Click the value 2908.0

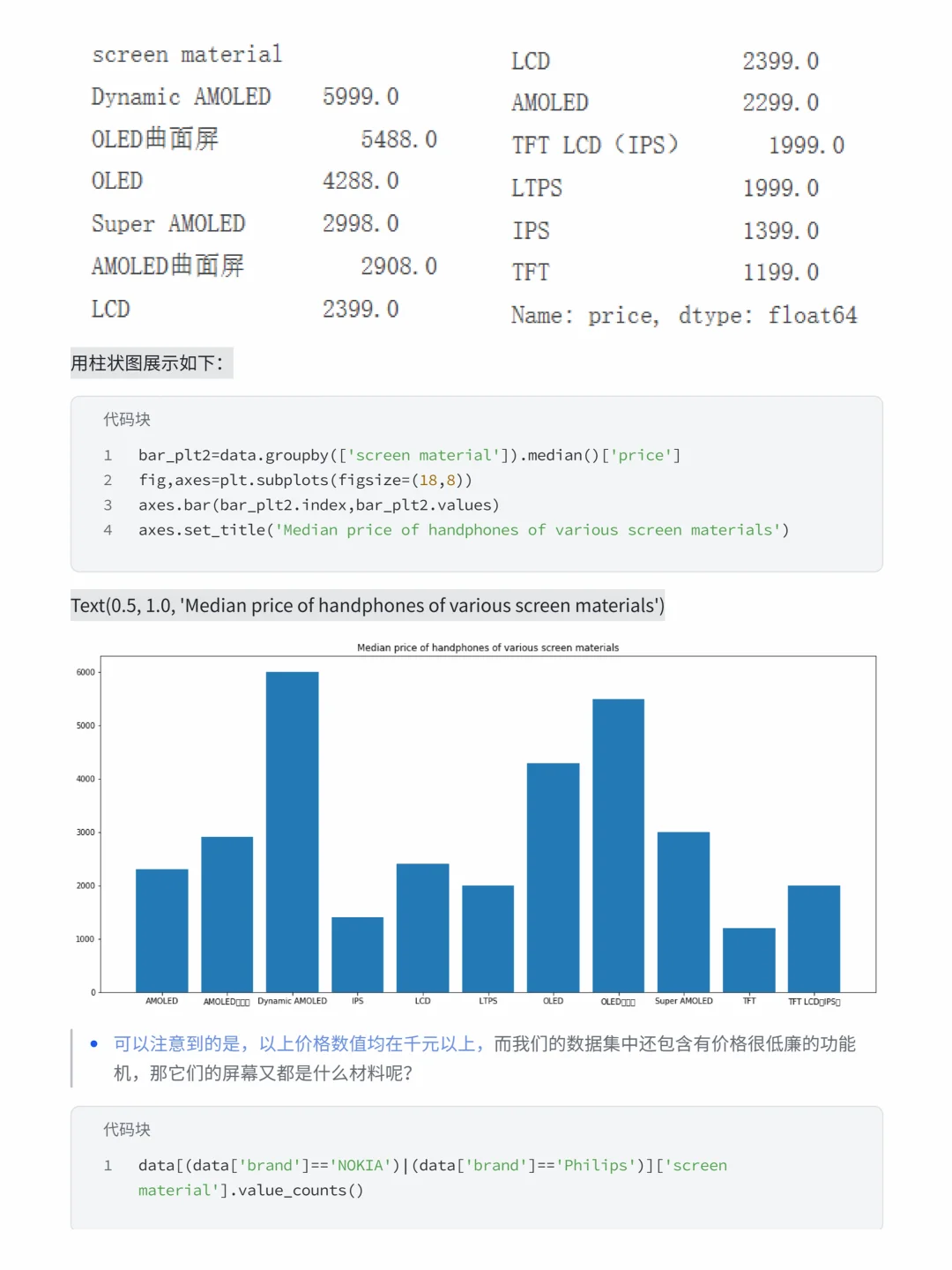[x=398, y=266]
